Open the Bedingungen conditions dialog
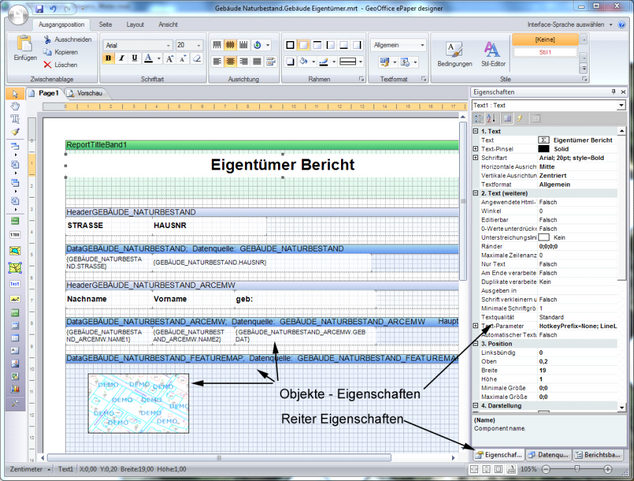The image size is (634, 481). [454, 52]
